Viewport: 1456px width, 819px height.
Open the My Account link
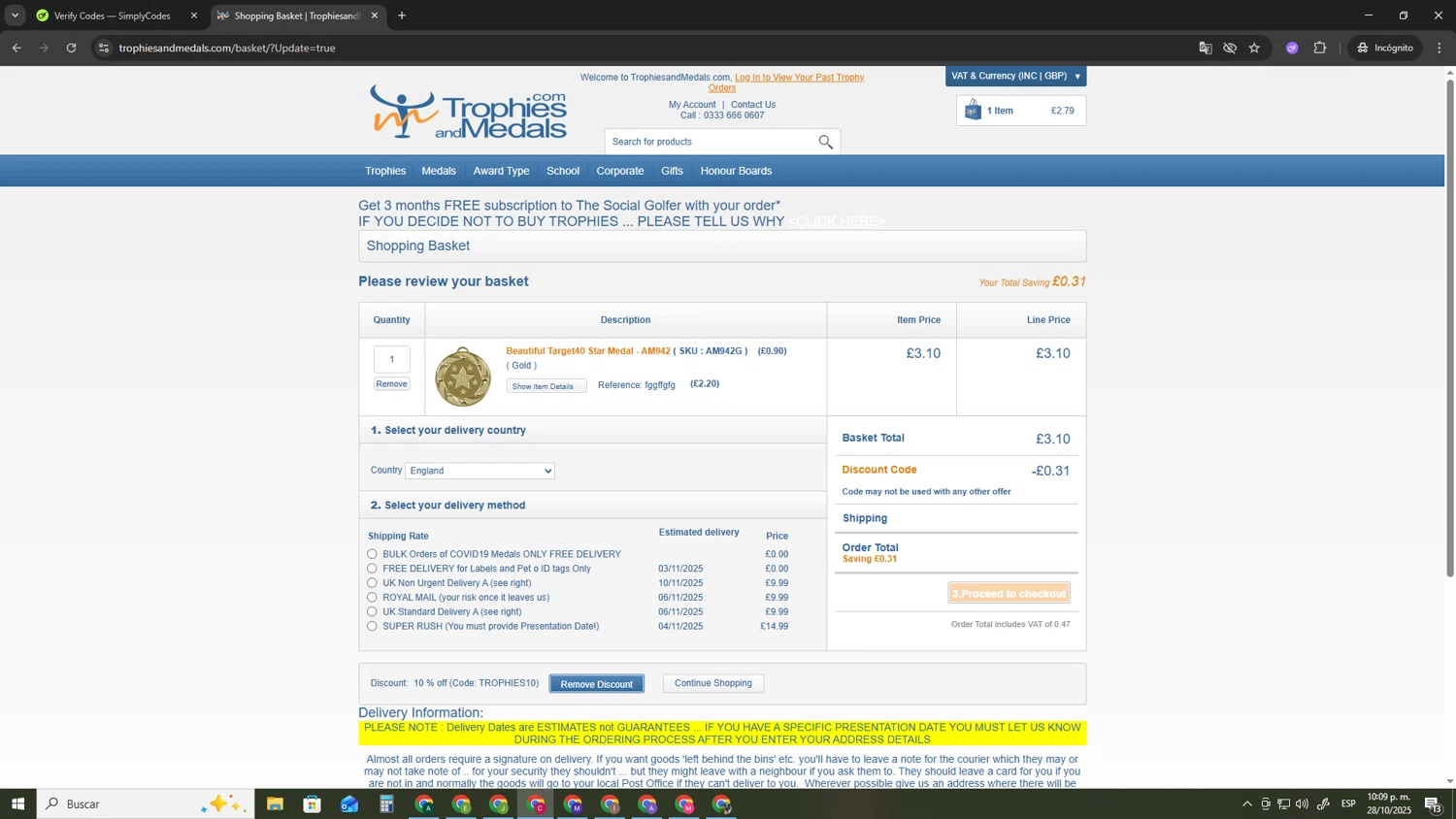pyautogui.click(x=692, y=105)
